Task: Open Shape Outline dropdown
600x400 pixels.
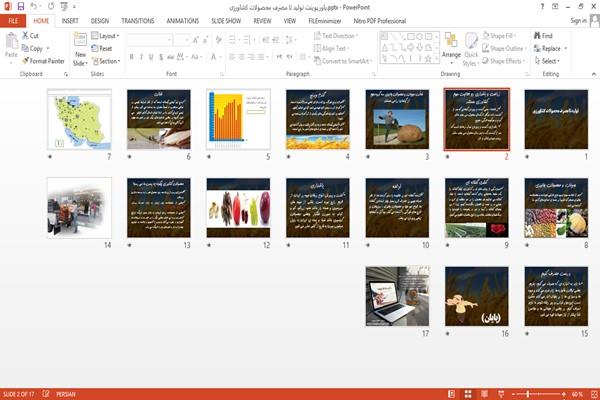Action: (504, 48)
